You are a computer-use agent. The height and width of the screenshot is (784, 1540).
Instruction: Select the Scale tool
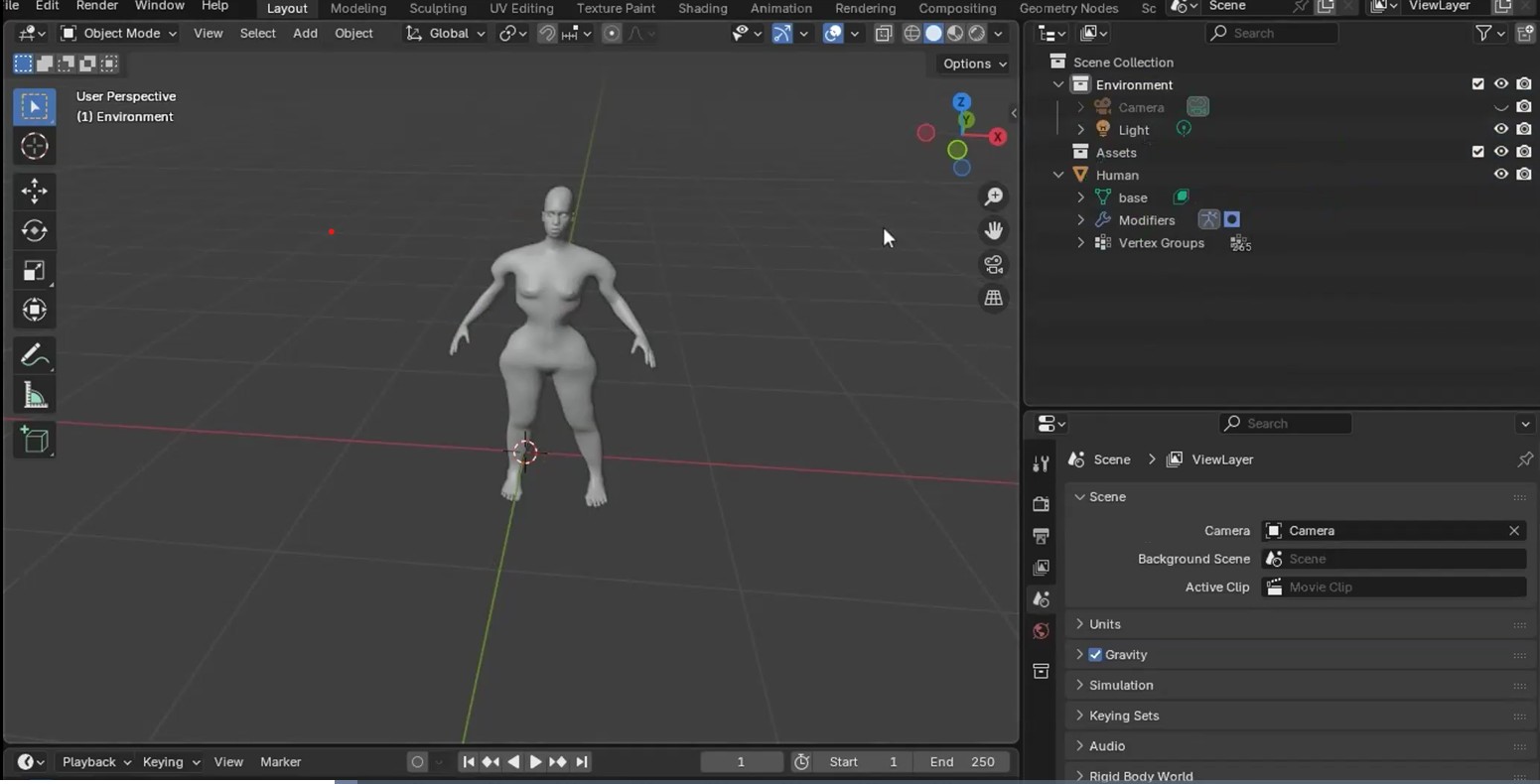(35, 271)
